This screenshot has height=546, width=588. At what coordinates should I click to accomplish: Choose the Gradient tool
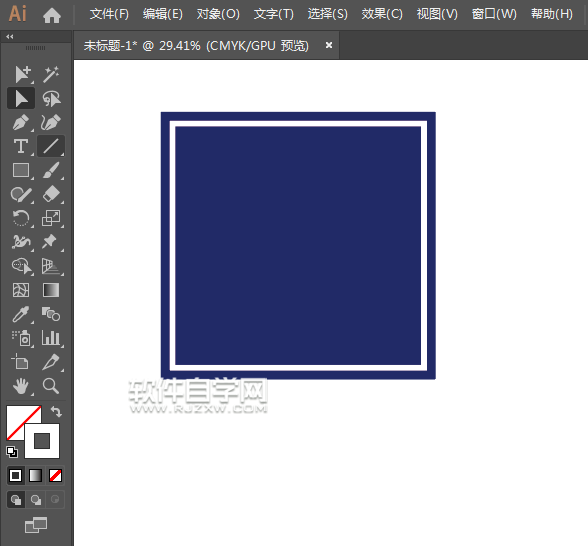pyautogui.click(x=51, y=290)
